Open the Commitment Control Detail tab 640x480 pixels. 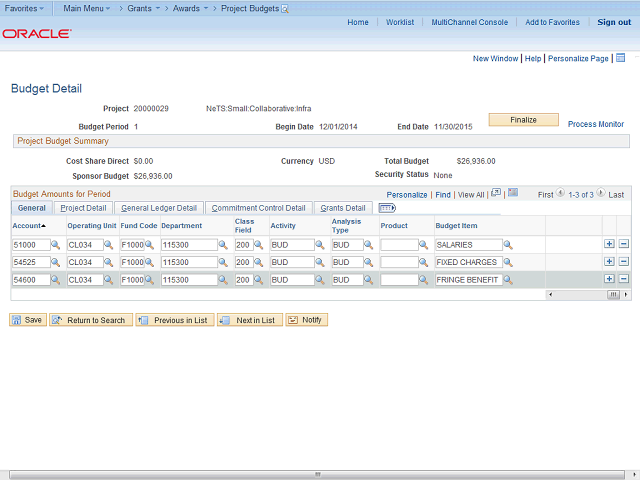coord(258,208)
